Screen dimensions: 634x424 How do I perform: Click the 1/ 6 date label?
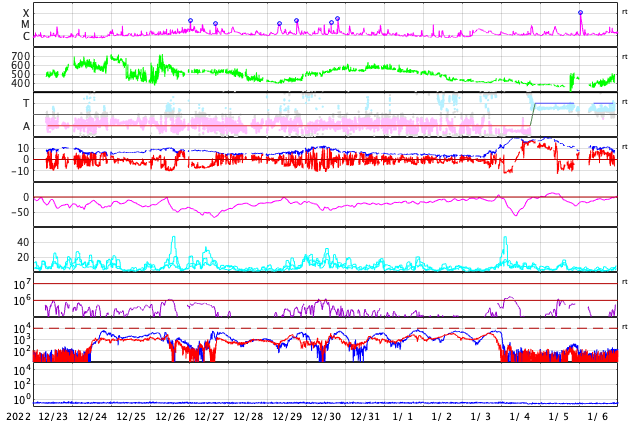click(598, 416)
